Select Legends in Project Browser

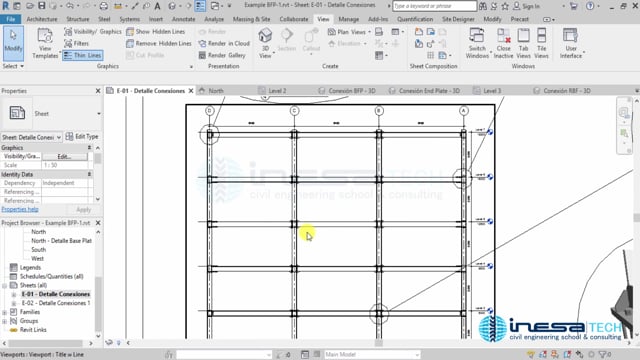[x=30, y=267]
